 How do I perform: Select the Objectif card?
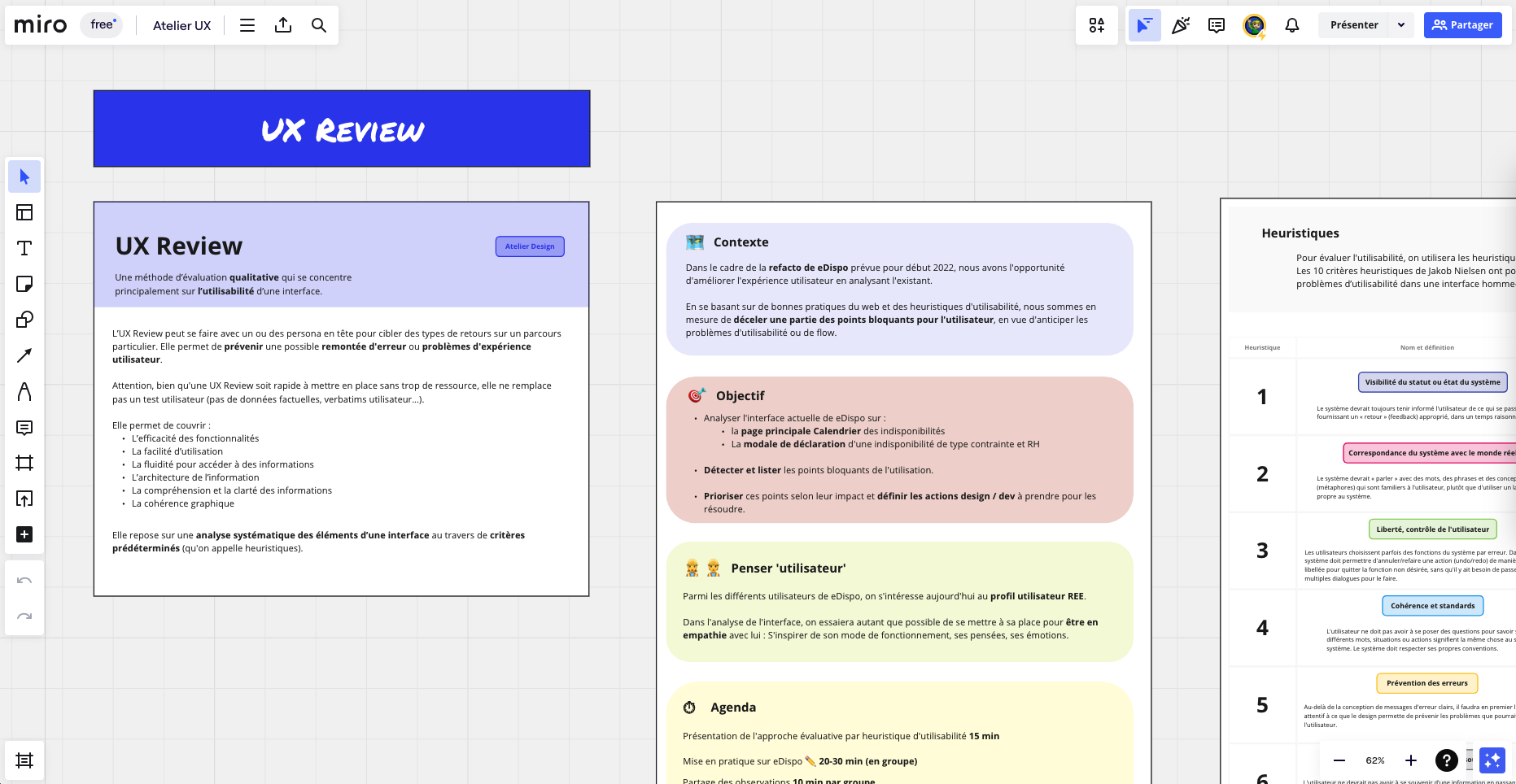tap(899, 449)
